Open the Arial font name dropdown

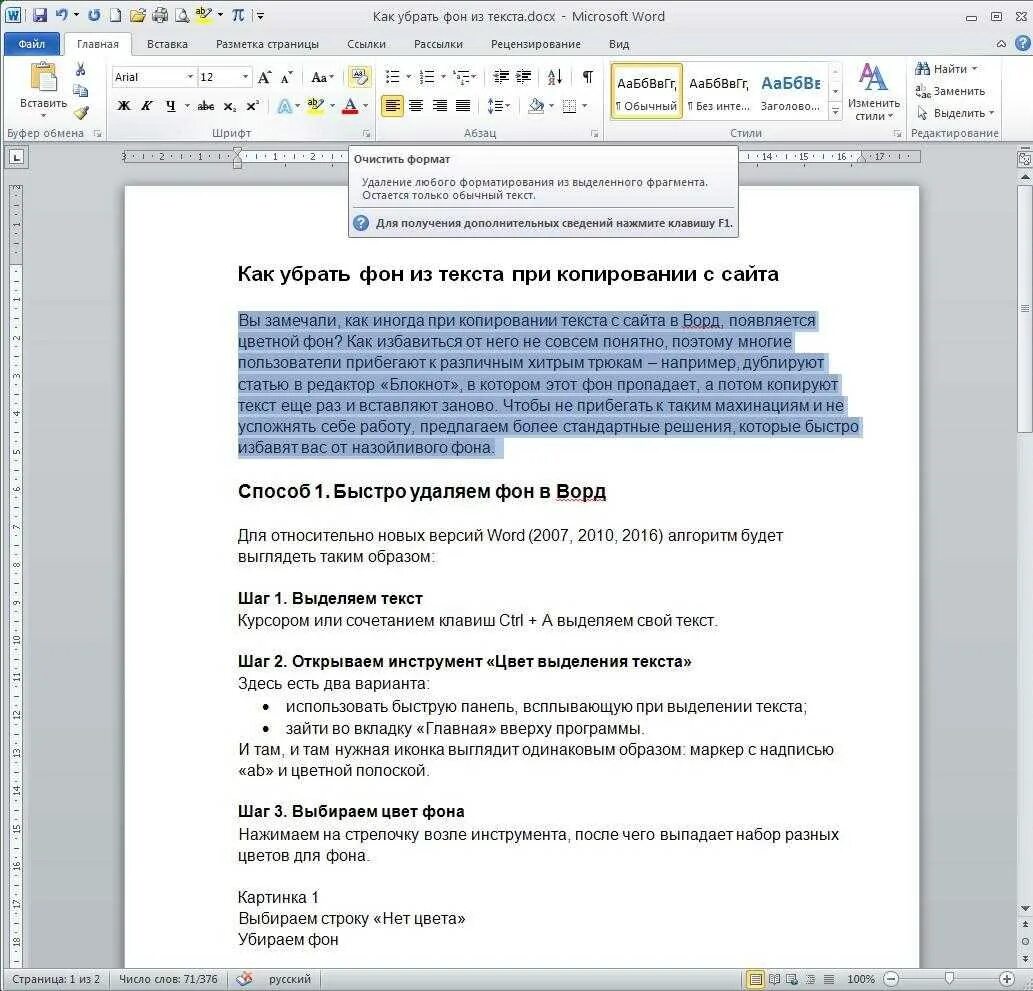pos(190,77)
